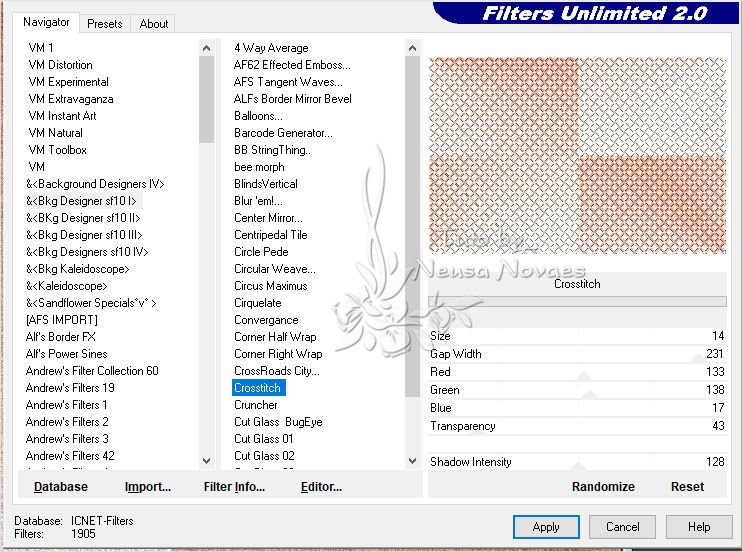Select the VM Toolbox category
The width and height of the screenshot is (743, 552).
(57, 150)
